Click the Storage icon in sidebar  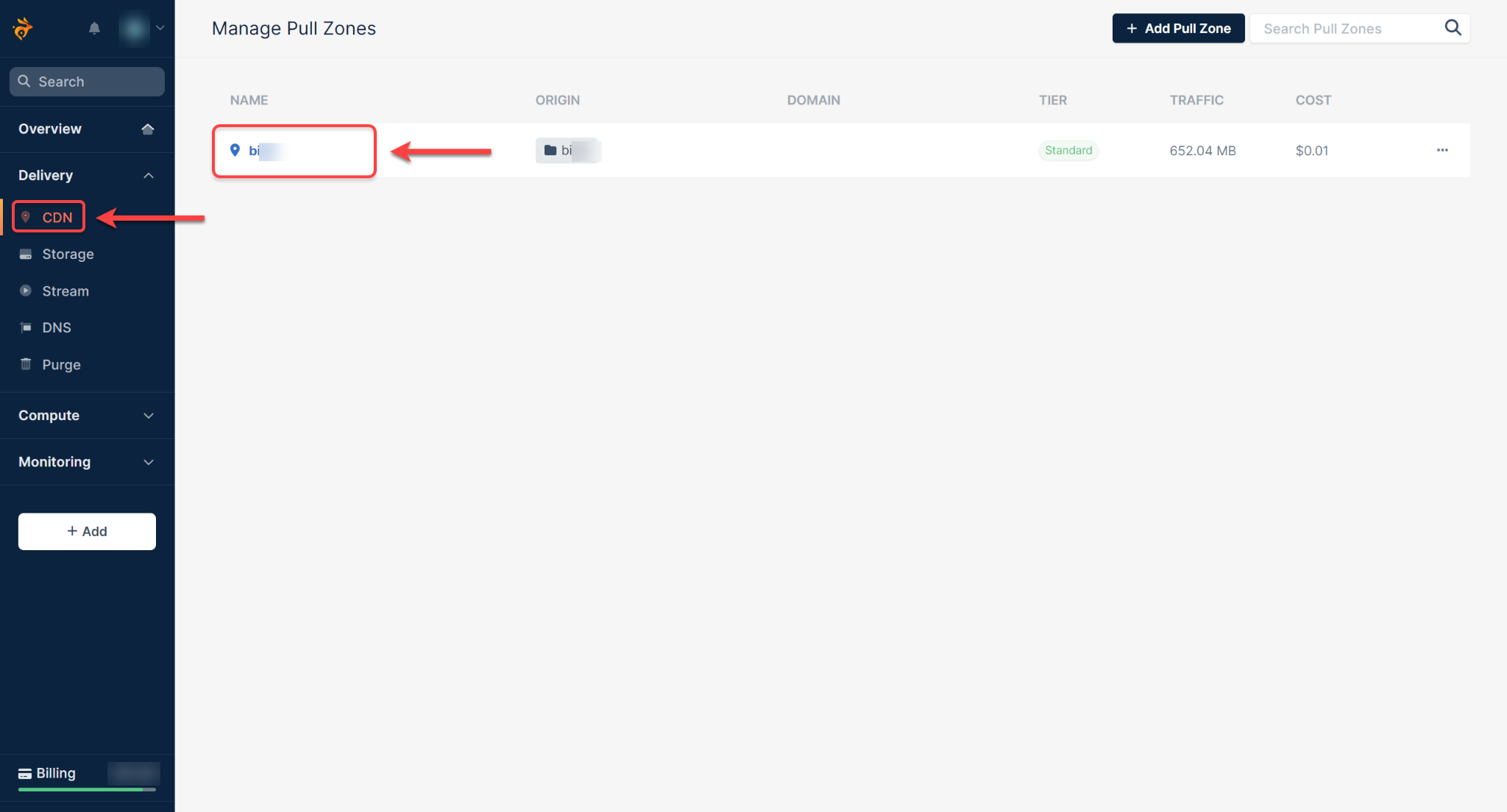click(x=26, y=253)
